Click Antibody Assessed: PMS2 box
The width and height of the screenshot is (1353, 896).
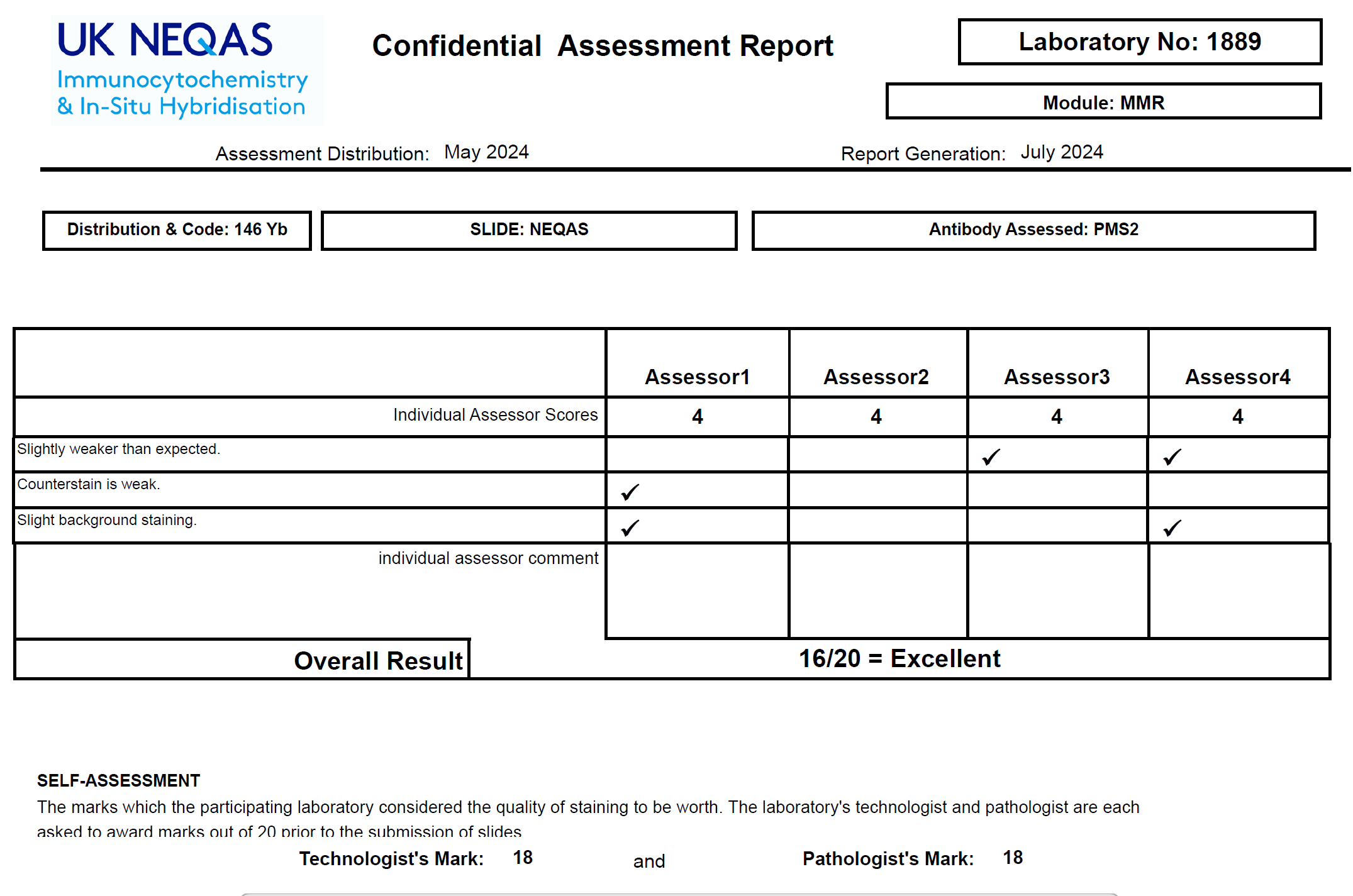tap(1033, 230)
